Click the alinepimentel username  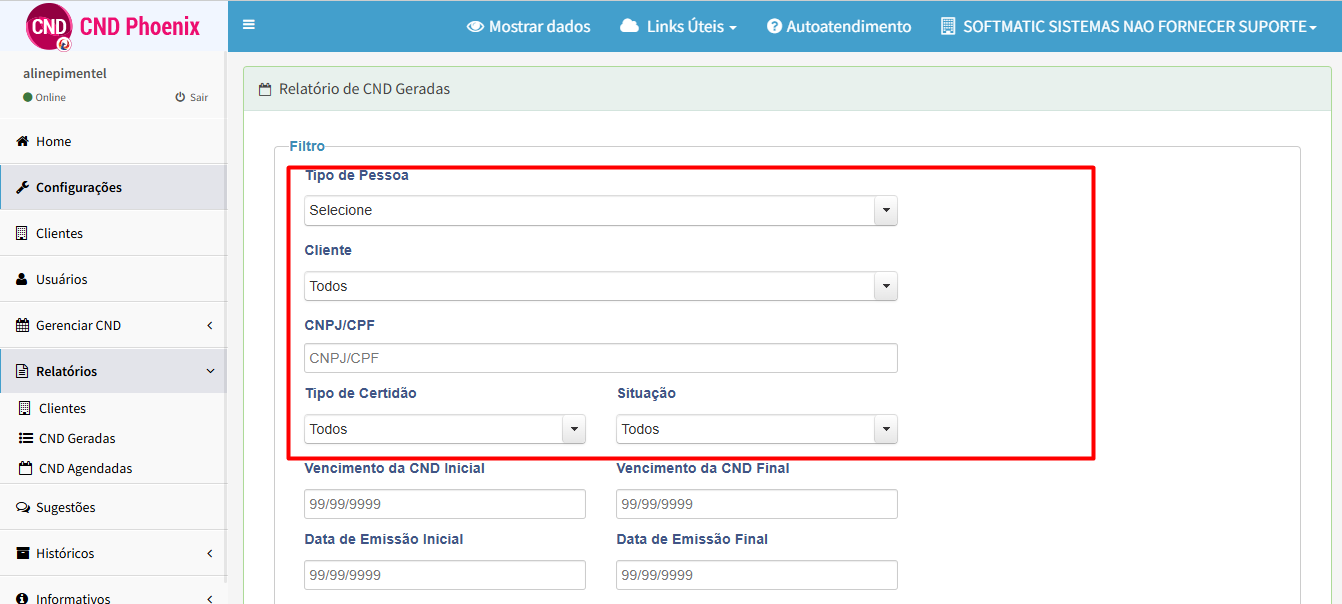point(65,73)
